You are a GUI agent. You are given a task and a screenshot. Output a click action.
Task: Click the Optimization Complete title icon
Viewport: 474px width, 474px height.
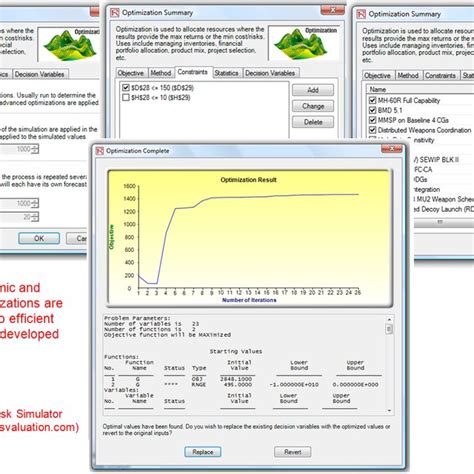(x=100, y=151)
